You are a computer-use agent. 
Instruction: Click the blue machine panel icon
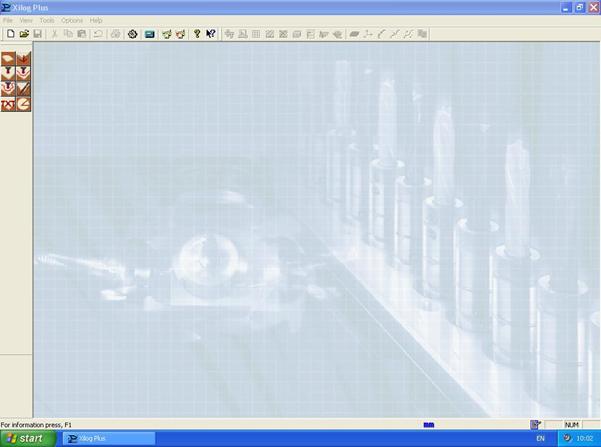tap(149, 34)
